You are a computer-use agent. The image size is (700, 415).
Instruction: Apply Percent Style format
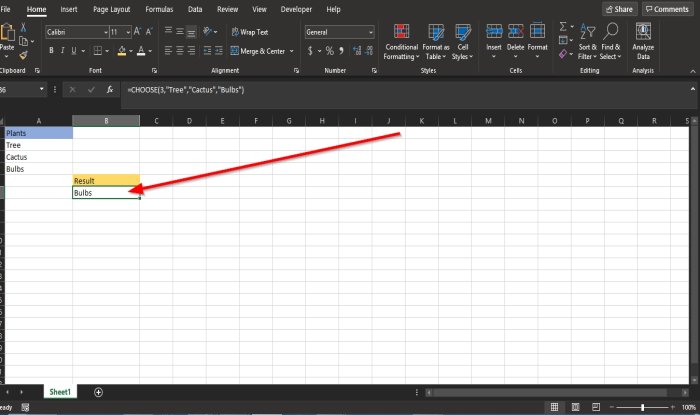coord(329,51)
